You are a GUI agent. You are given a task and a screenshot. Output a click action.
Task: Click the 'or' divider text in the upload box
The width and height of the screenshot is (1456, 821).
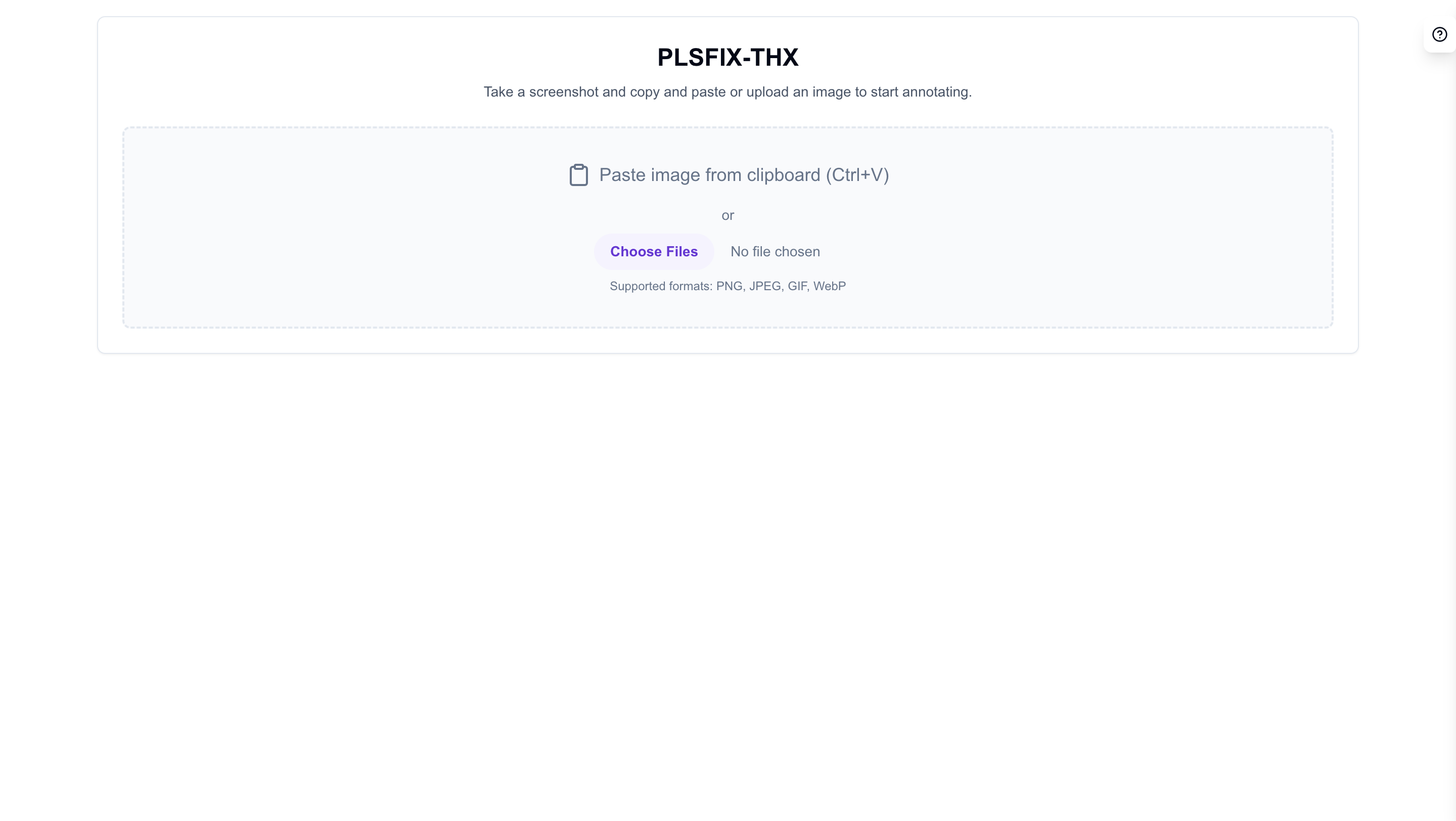[727, 215]
